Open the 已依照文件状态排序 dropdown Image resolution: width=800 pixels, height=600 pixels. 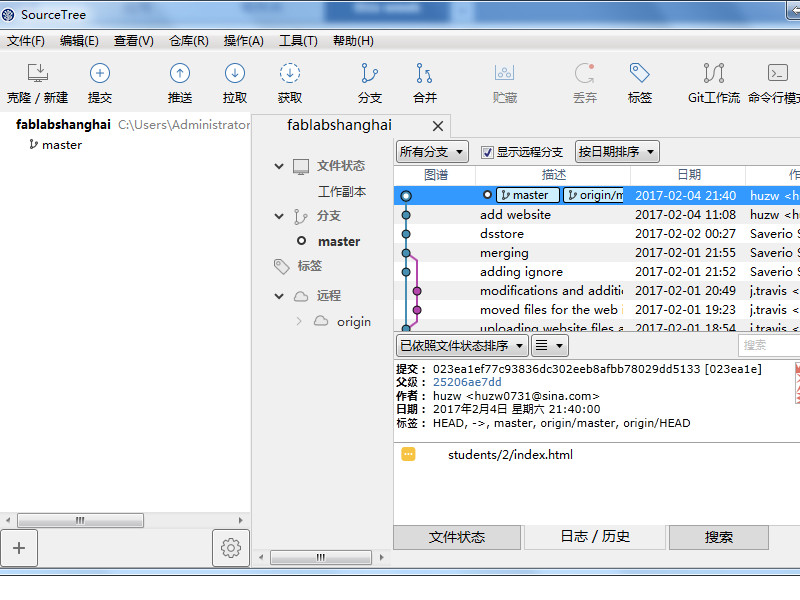pyautogui.click(x=462, y=346)
